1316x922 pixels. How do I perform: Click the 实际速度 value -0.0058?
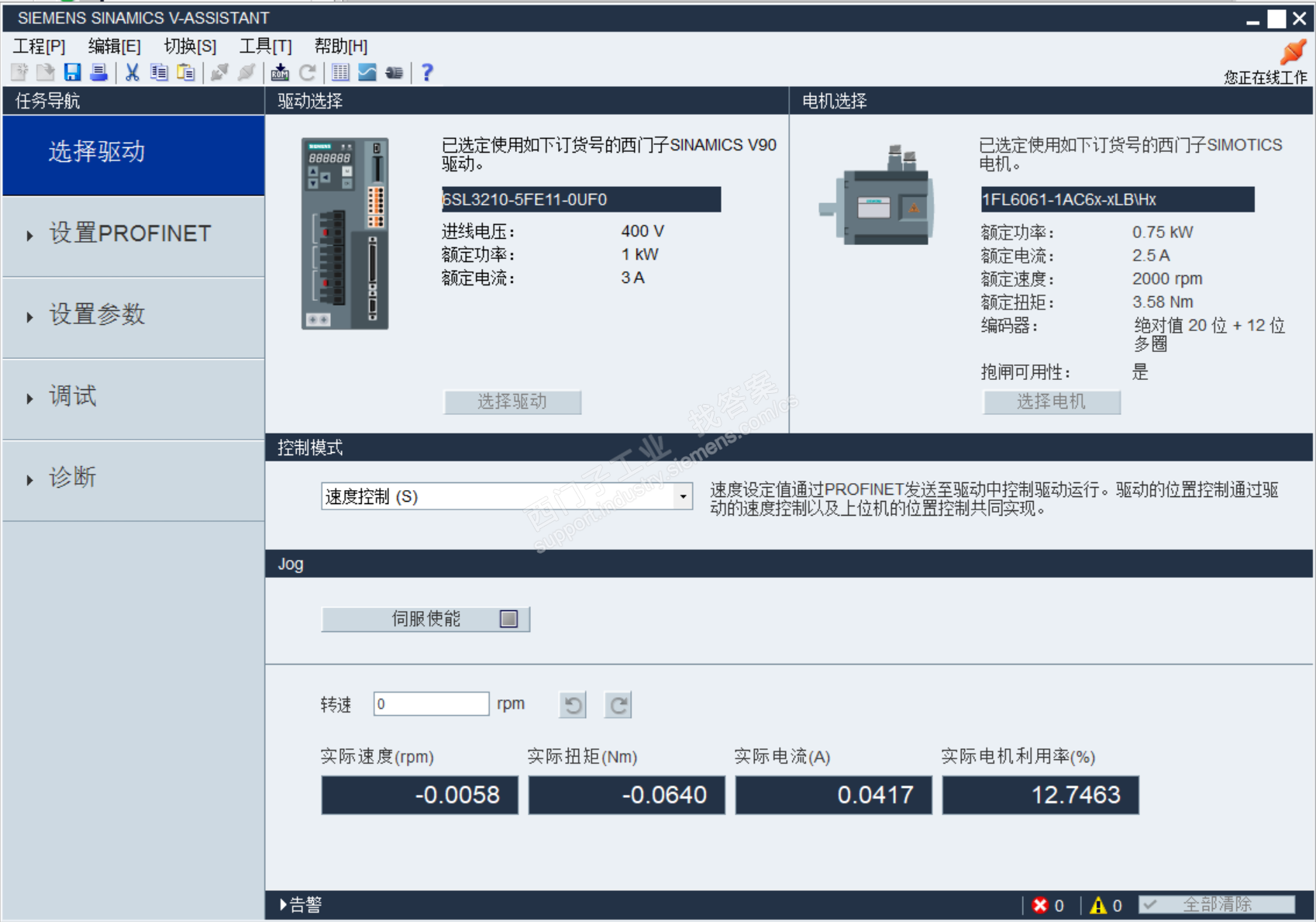(x=420, y=795)
